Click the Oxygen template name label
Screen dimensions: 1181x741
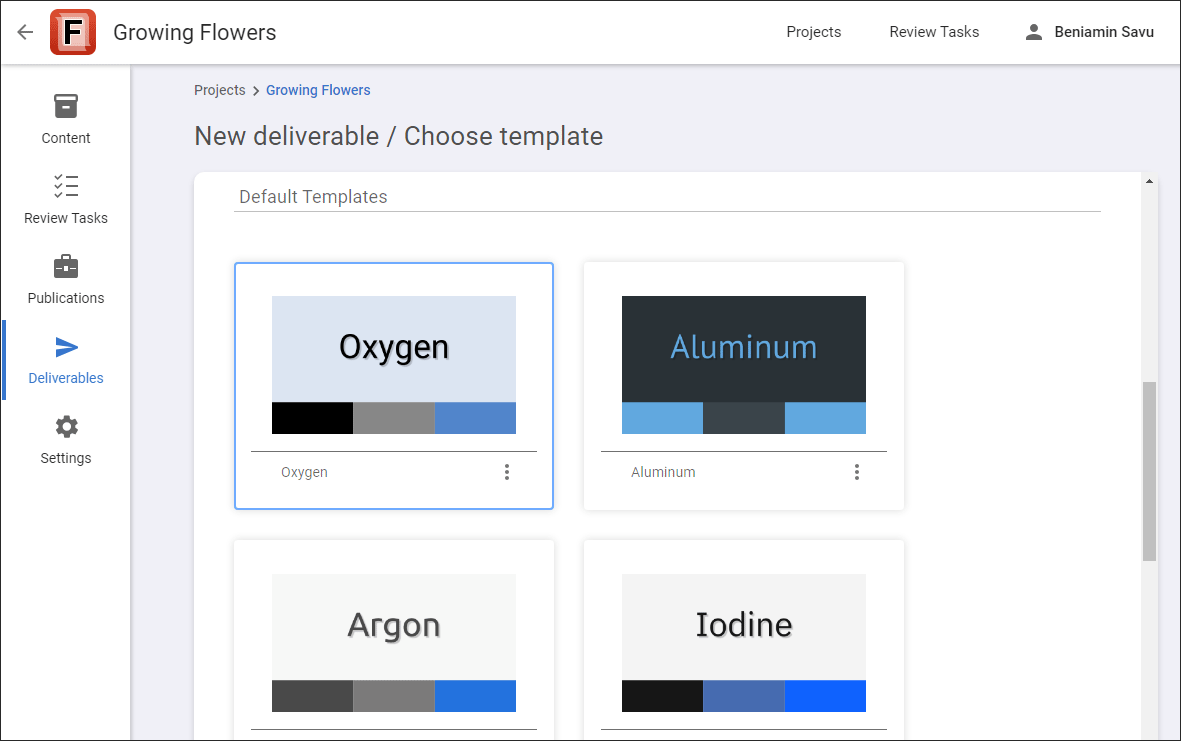click(x=304, y=472)
